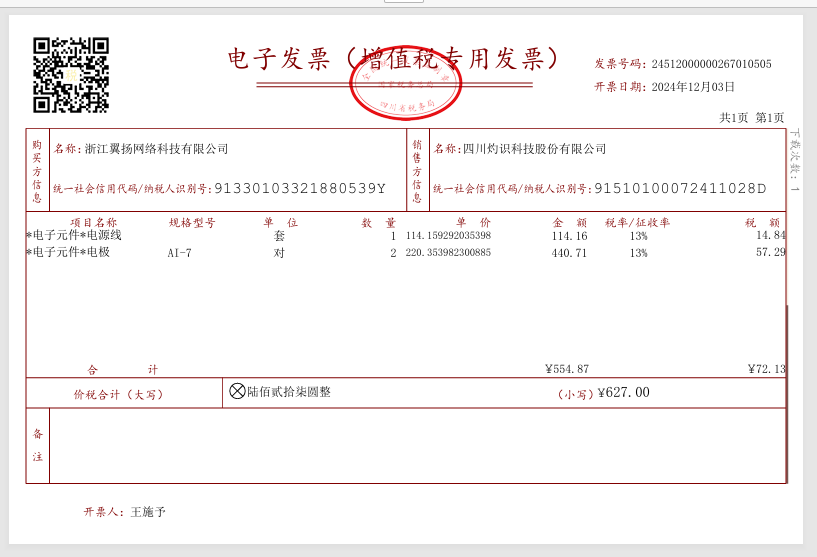The width and height of the screenshot is (817, 557).
Task: Click the invoice title 电子发票（增值税专用发票）
Action: pyautogui.click(x=395, y=58)
